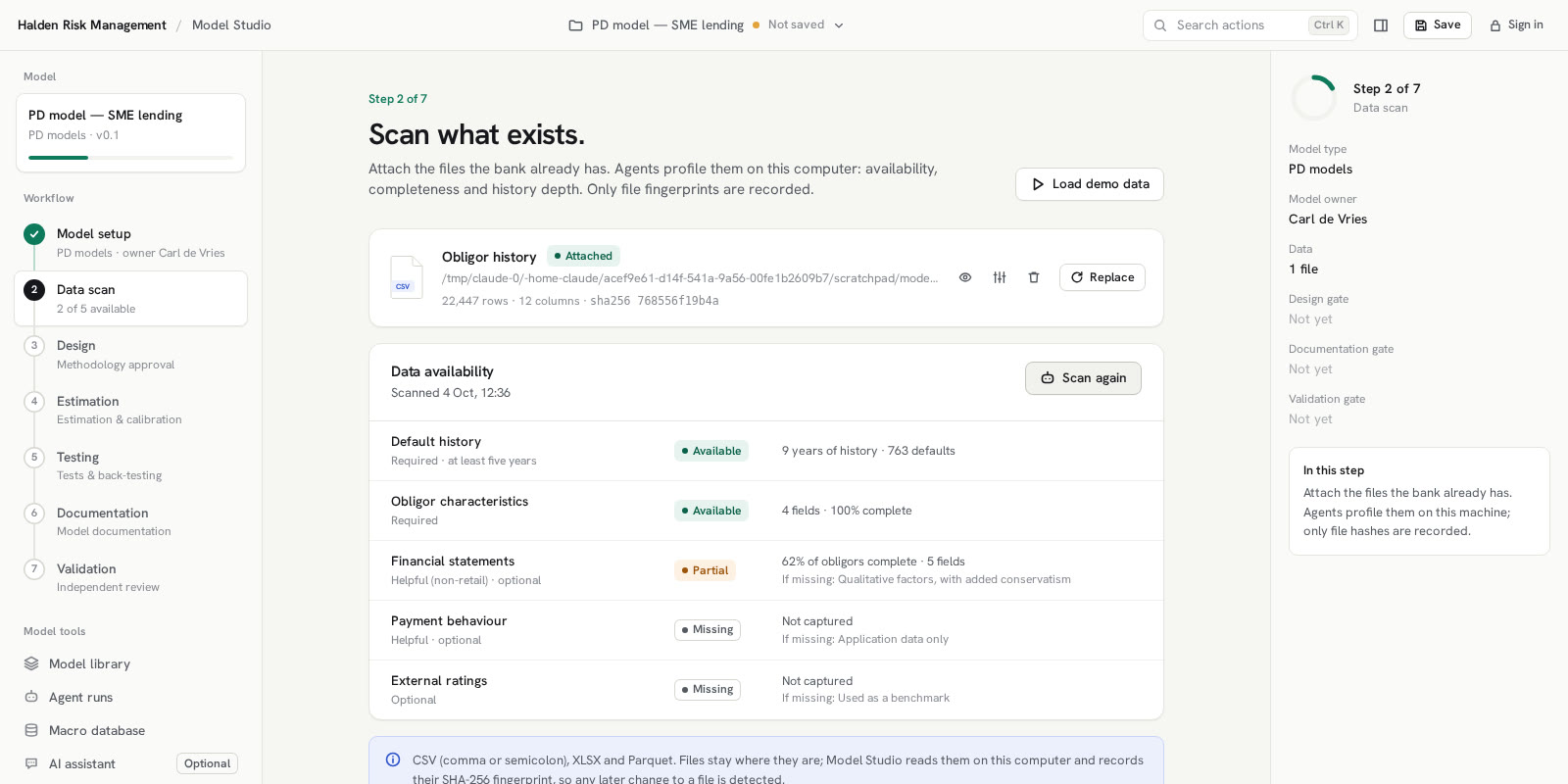Screen dimensions: 1568x784
Task: Run Scan again on data availability
Action: (x=1083, y=378)
